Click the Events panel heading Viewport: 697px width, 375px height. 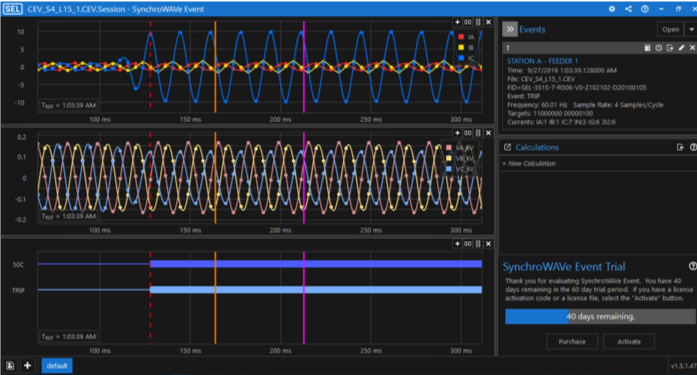(532, 29)
